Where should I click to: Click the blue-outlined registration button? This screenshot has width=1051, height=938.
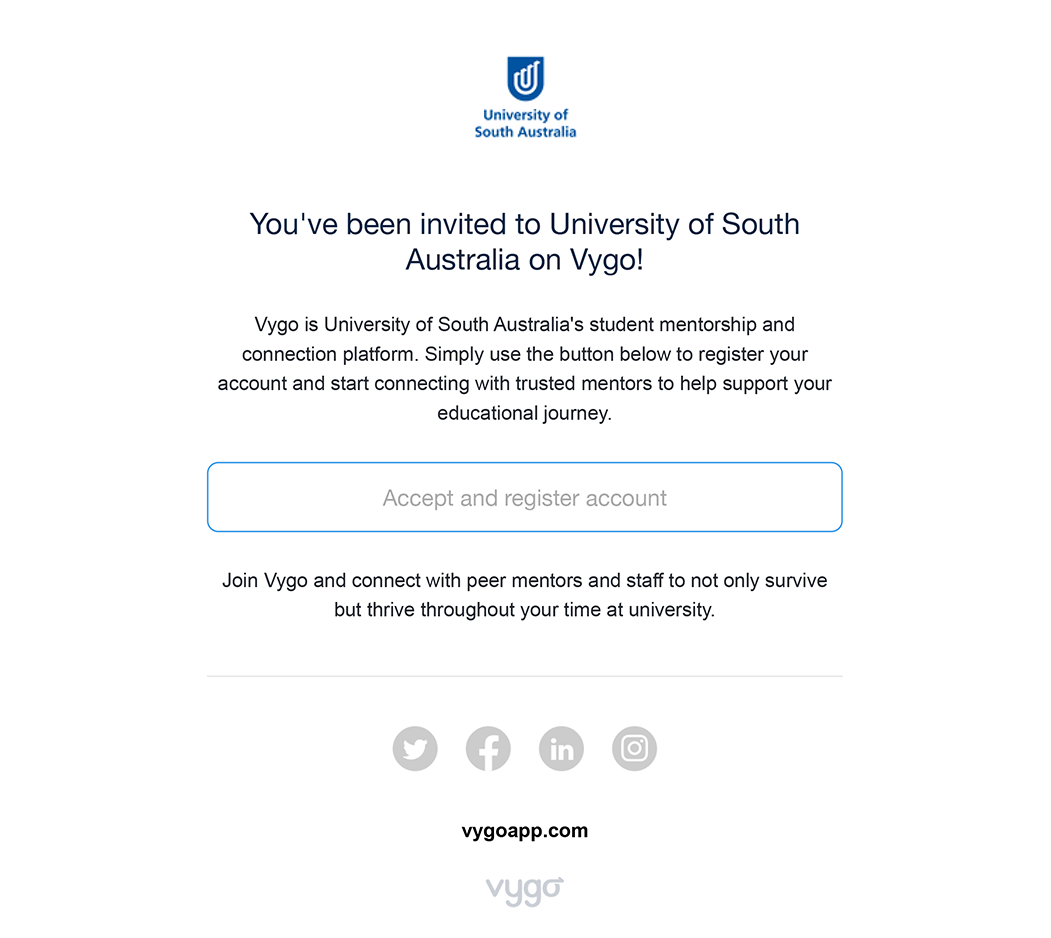pyautogui.click(x=524, y=497)
